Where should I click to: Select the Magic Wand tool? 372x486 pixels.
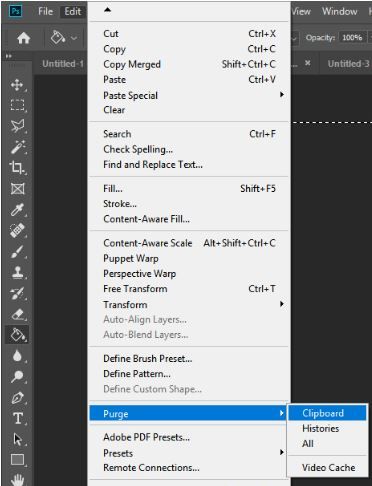tap(17, 147)
